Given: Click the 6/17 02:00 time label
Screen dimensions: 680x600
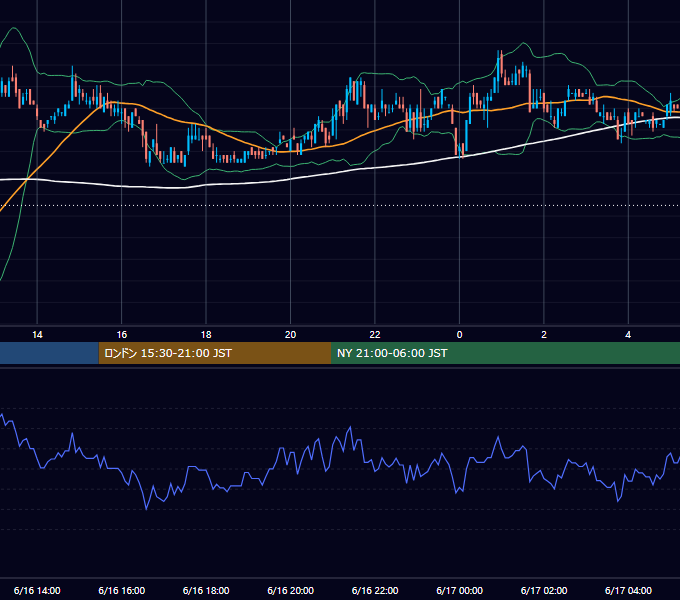Looking at the screenshot, I should (544, 590).
